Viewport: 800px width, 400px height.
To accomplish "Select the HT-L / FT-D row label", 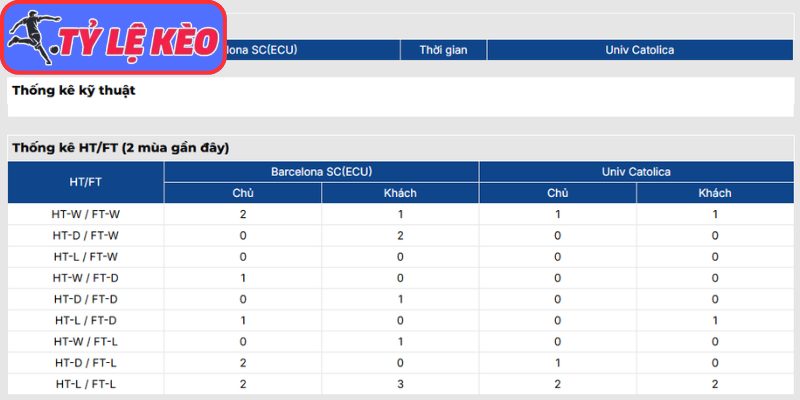I will (x=86, y=320).
